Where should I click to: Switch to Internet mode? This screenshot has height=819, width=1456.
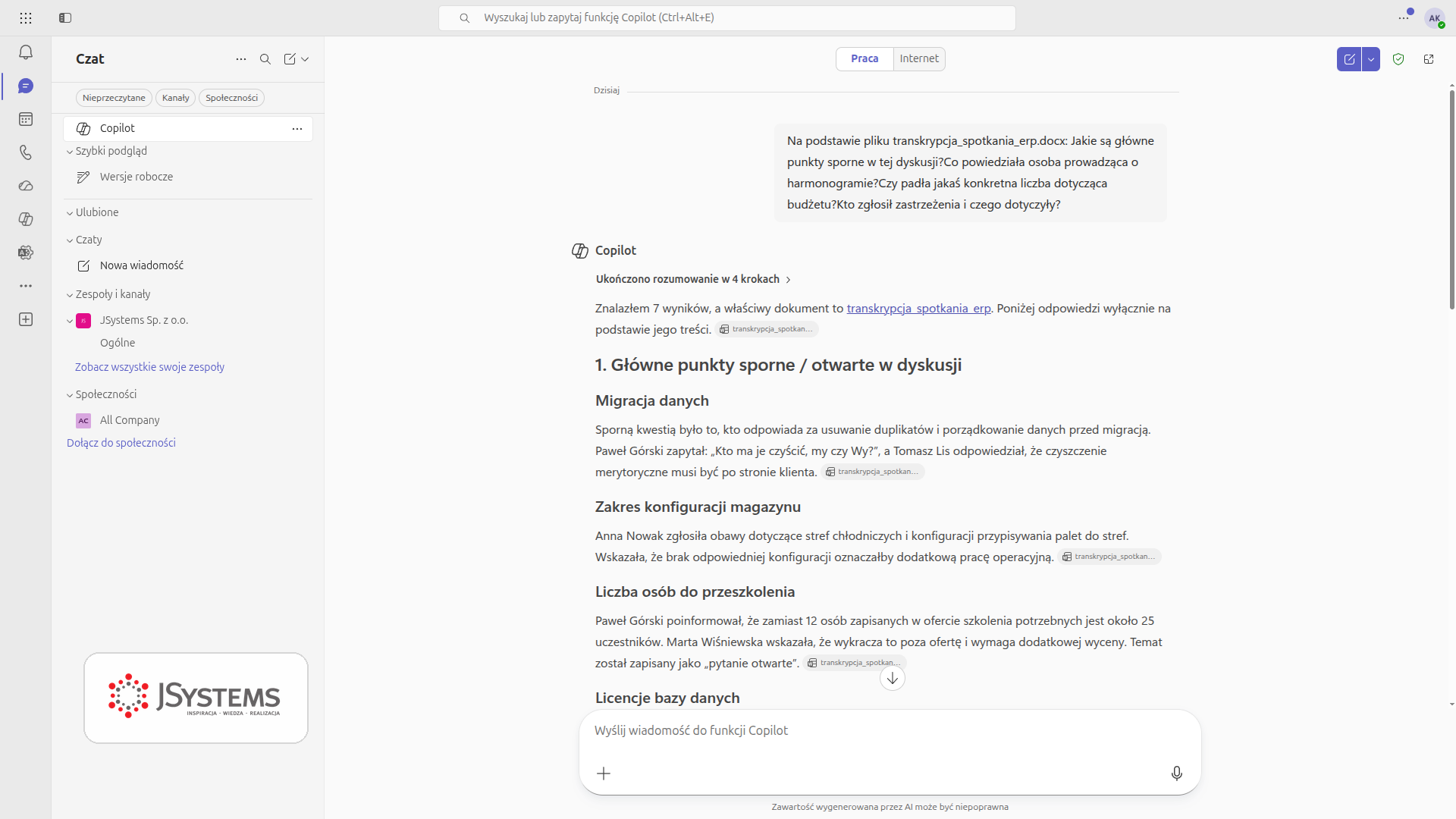pos(919,59)
